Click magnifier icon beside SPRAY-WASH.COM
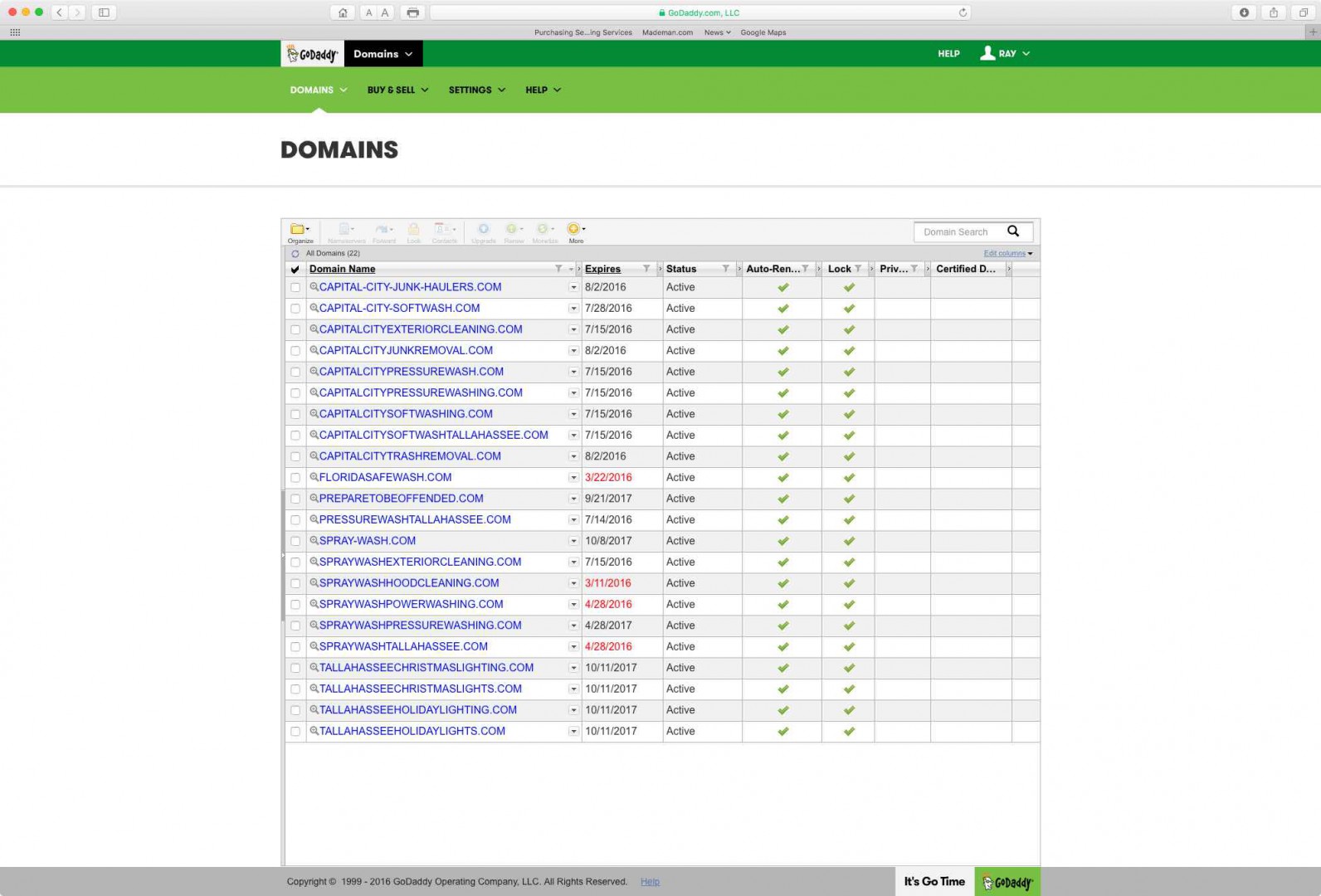The width and height of the screenshot is (1321, 896). coord(314,540)
